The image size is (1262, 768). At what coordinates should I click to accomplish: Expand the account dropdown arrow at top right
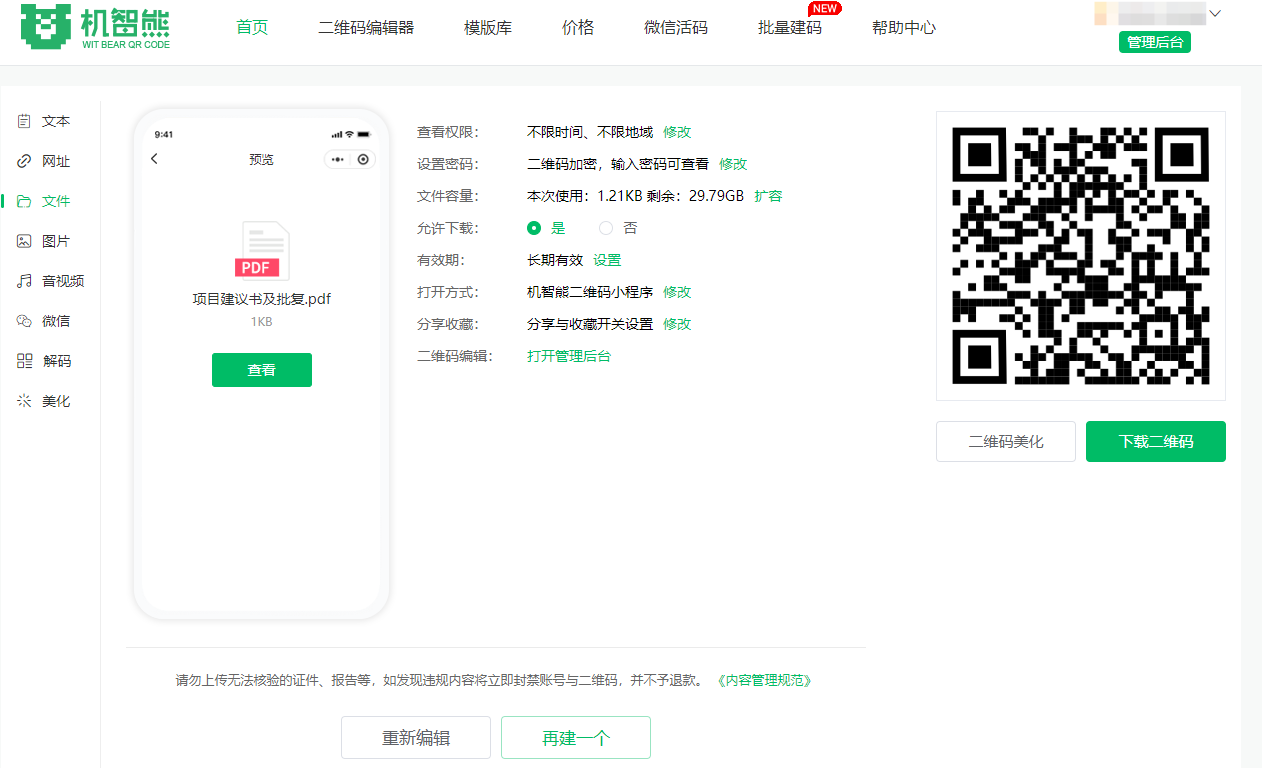1216,14
